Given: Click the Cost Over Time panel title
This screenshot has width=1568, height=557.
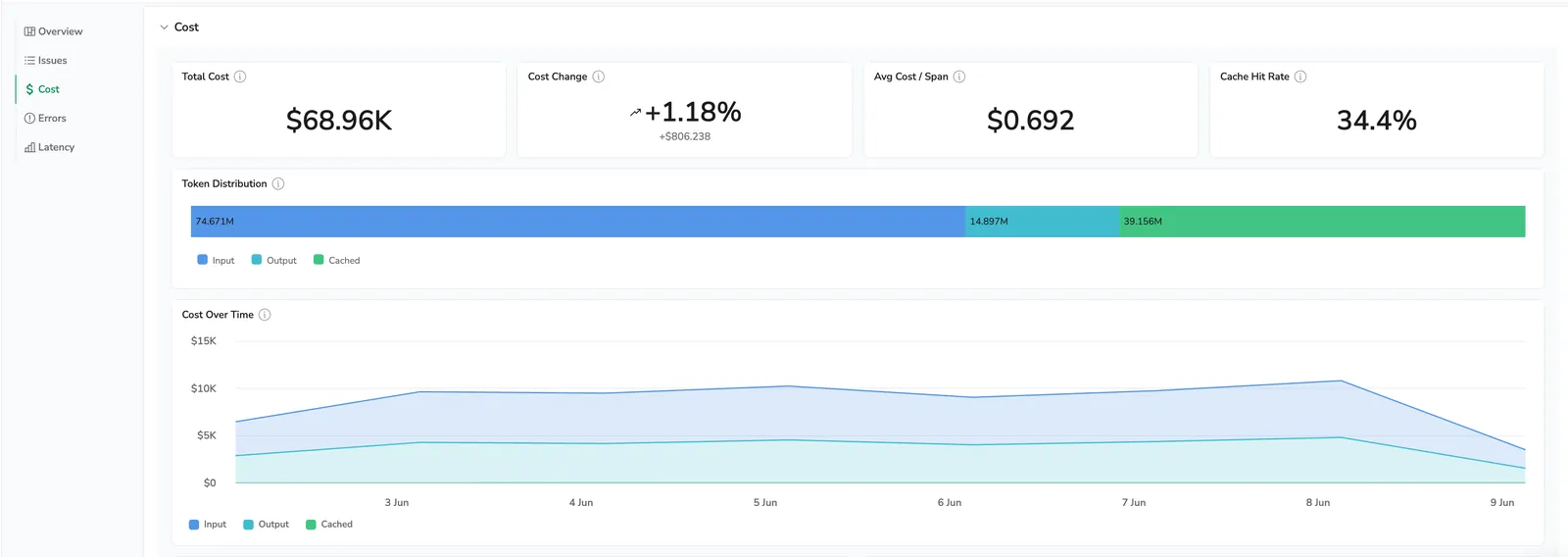Looking at the screenshot, I should pos(218,315).
